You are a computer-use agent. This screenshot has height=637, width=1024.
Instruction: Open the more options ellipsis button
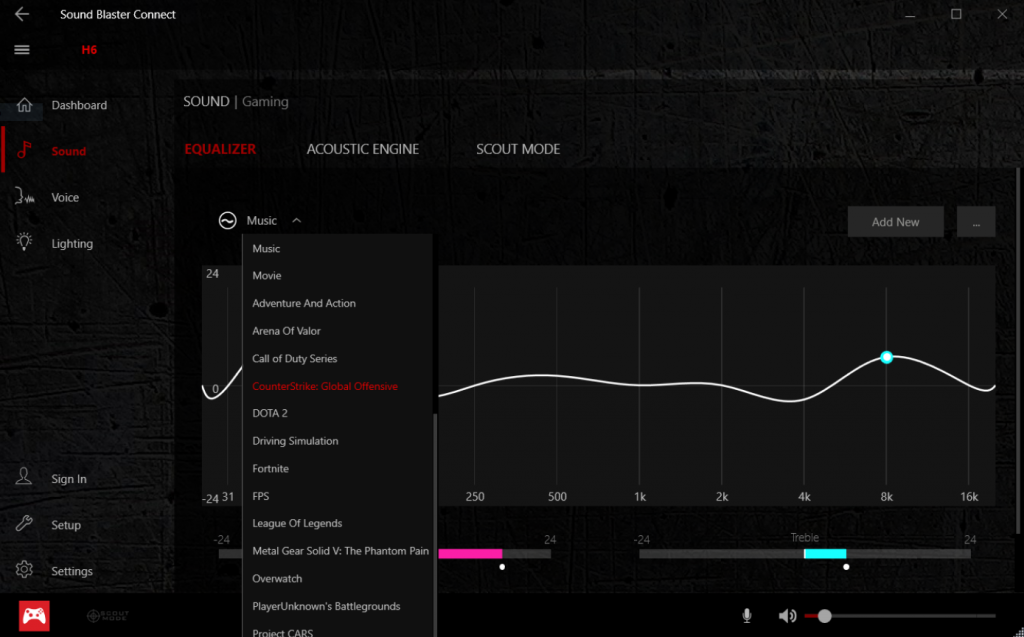(x=976, y=222)
